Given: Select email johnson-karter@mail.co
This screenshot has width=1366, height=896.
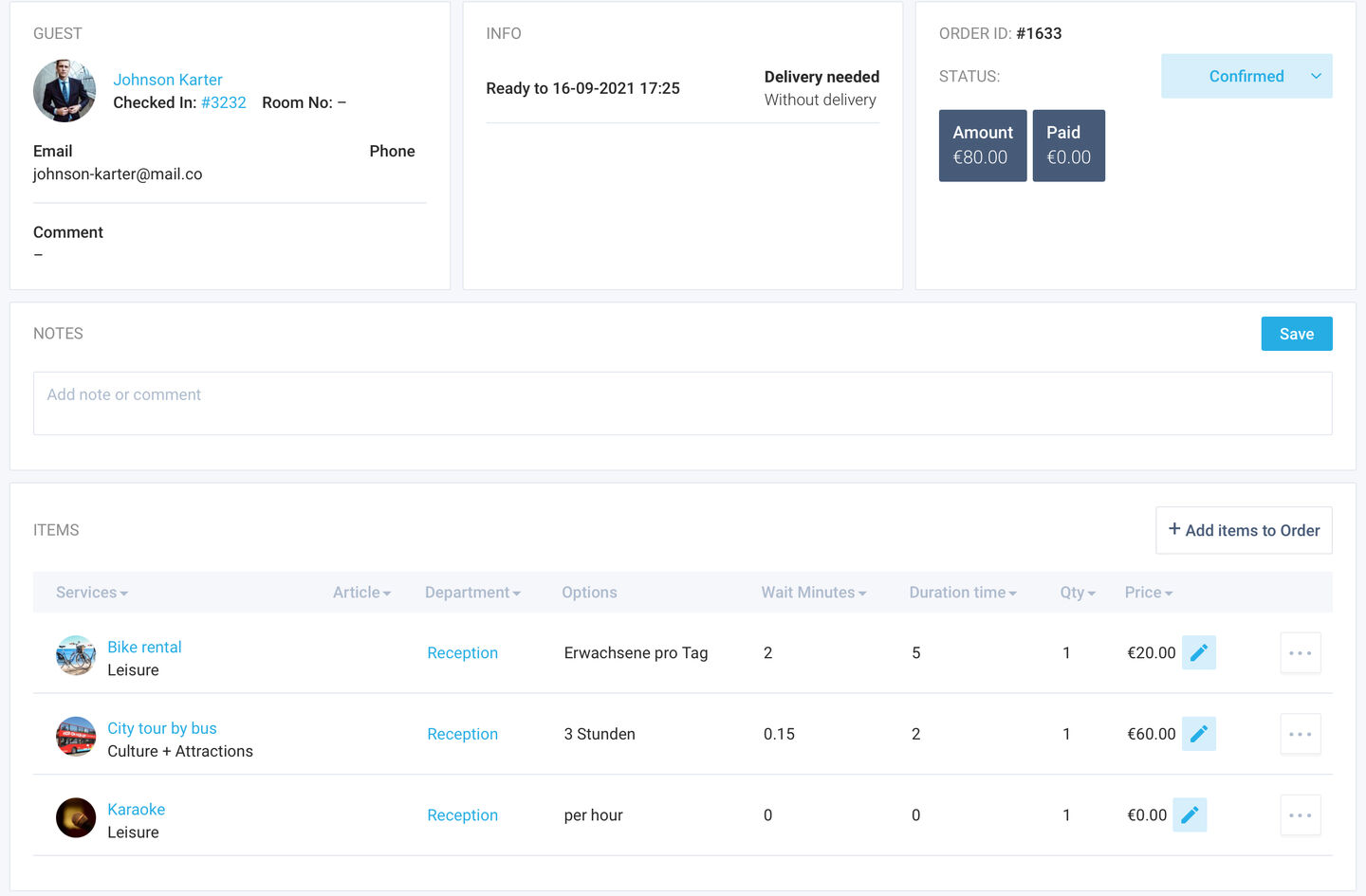Looking at the screenshot, I should [118, 174].
